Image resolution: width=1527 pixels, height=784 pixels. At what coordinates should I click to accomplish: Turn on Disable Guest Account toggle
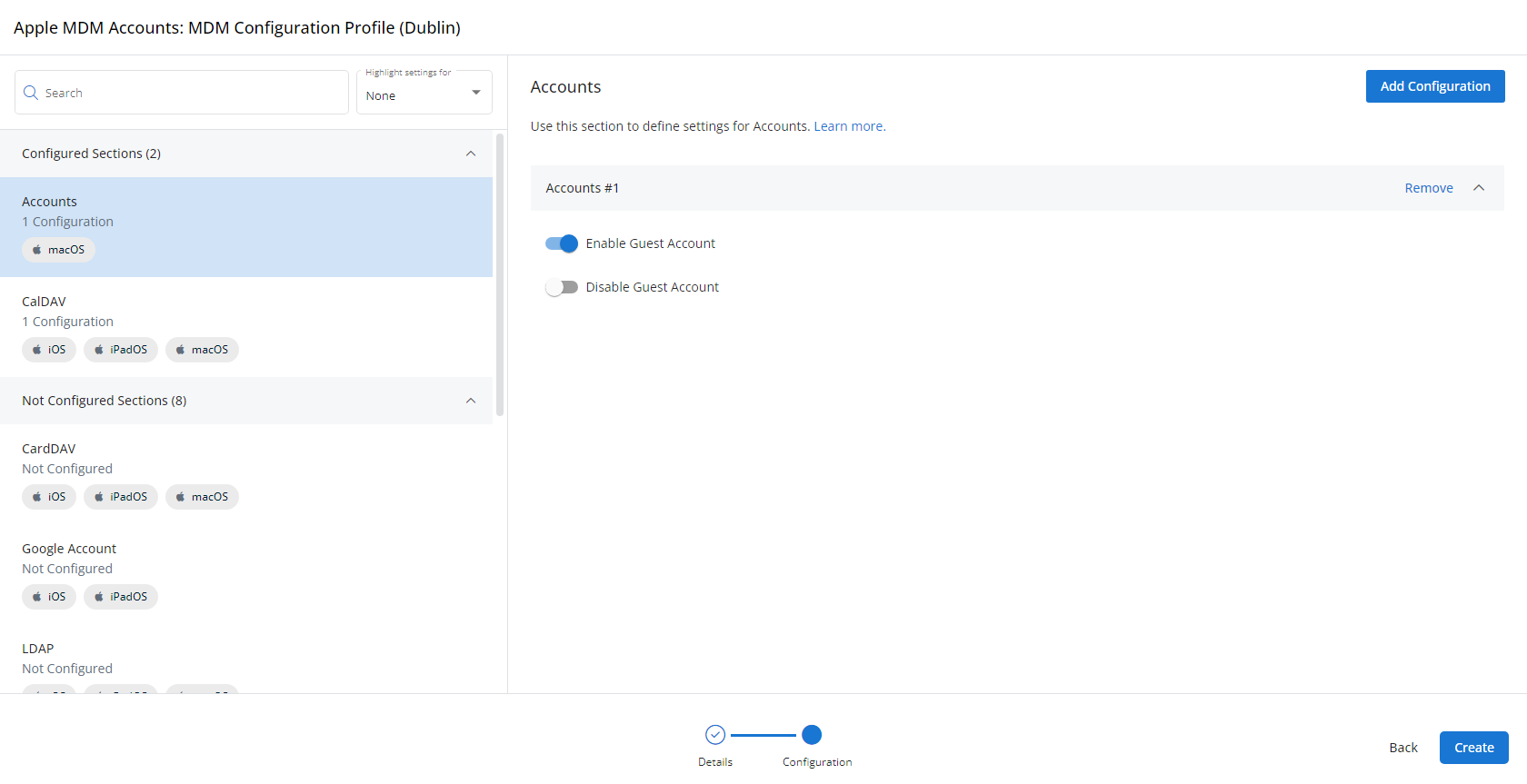coord(562,287)
